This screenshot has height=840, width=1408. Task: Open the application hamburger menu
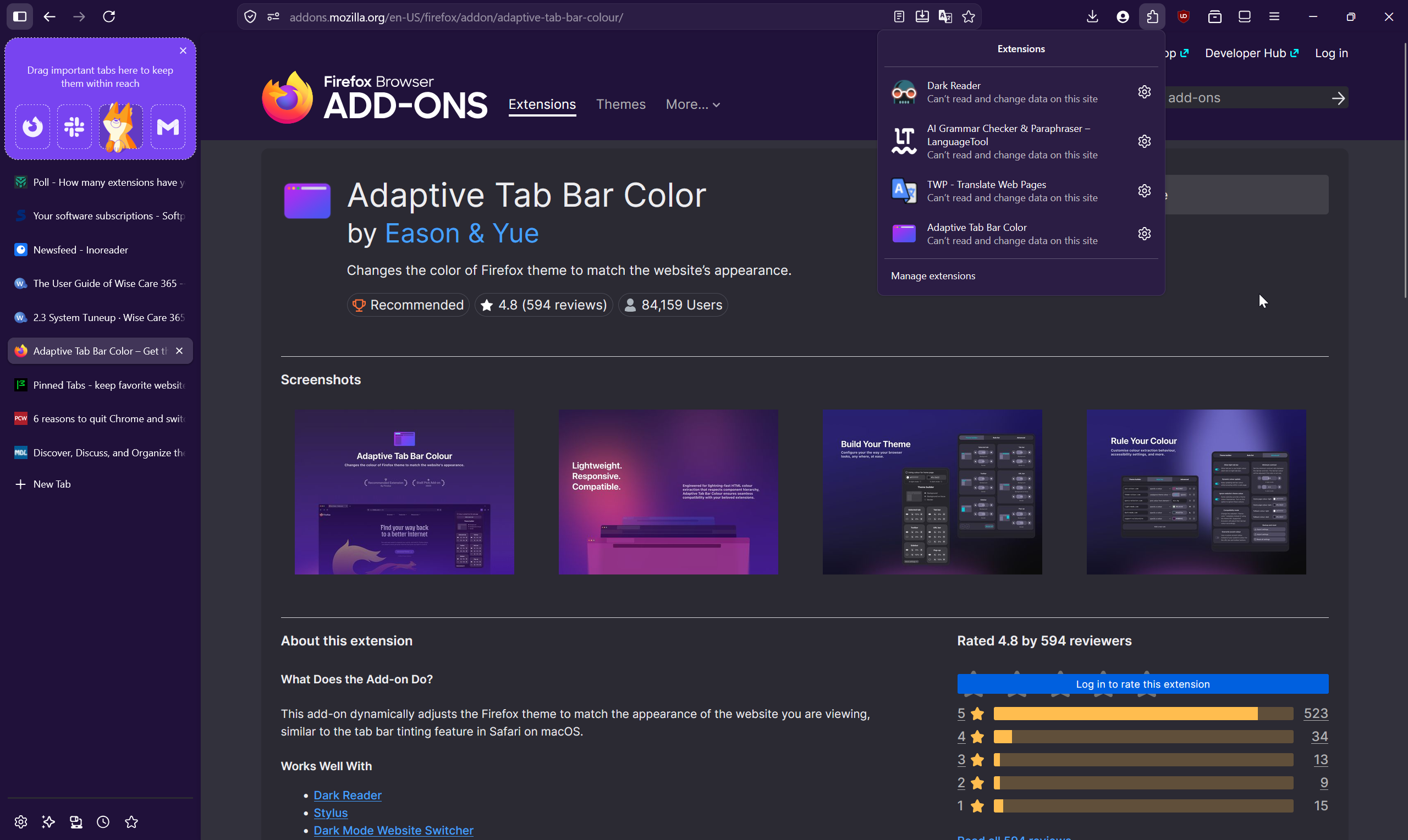pyautogui.click(x=1274, y=17)
